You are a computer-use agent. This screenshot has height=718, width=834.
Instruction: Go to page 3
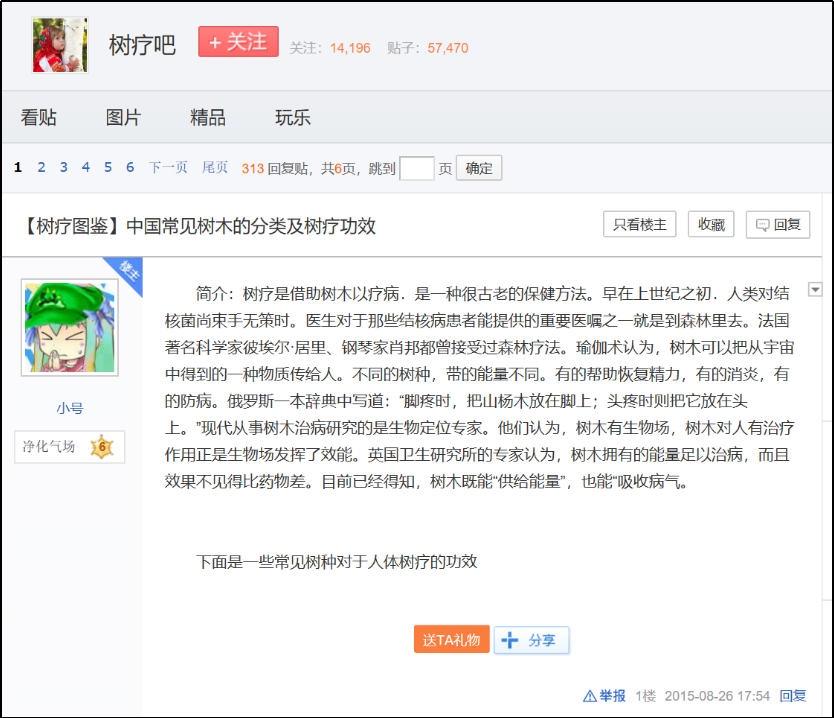pyautogui.click(x=64, y=168)
